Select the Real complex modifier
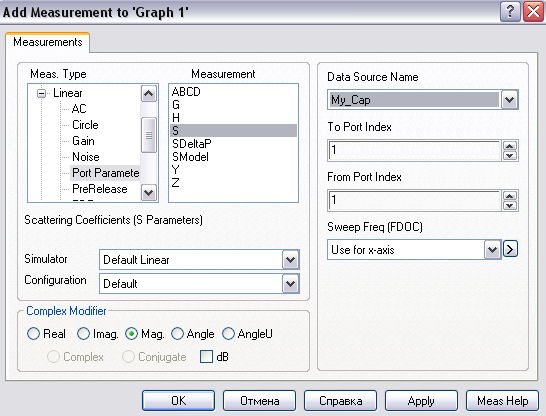546x416 pixels. (x=33, y=333)
